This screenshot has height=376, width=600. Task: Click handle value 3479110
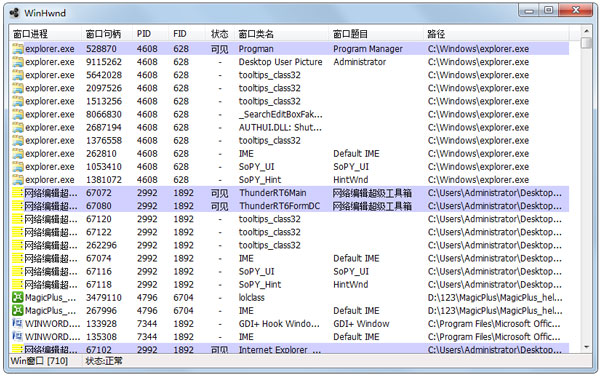[104, 298]
